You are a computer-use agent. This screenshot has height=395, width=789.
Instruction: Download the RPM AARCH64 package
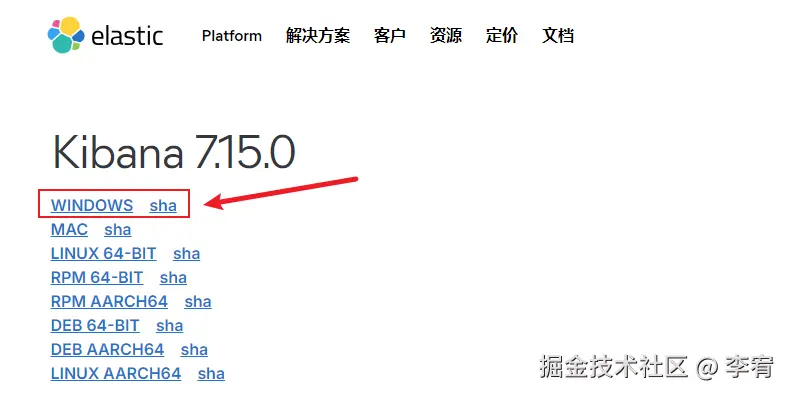pyautogui.click(x=109, y=301)
